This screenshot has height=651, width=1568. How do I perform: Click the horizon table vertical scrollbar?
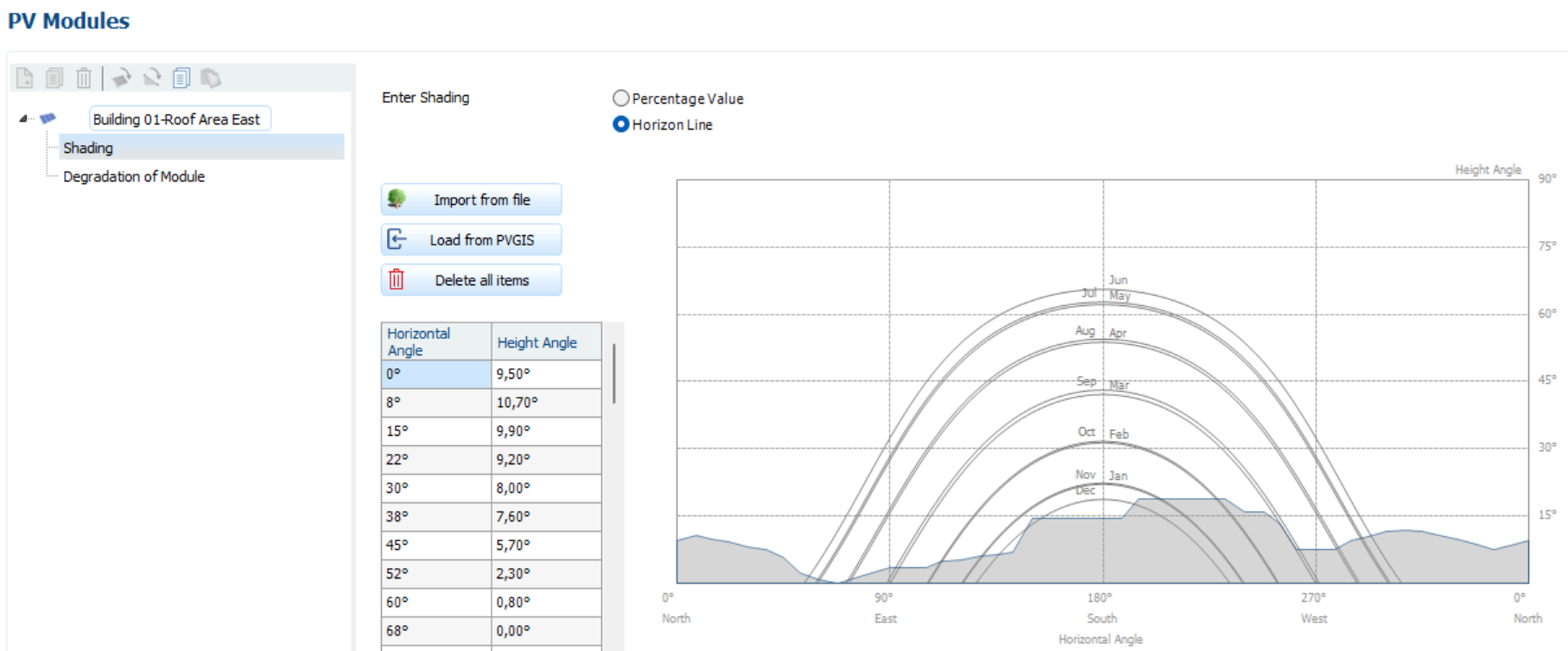(613, 373)
